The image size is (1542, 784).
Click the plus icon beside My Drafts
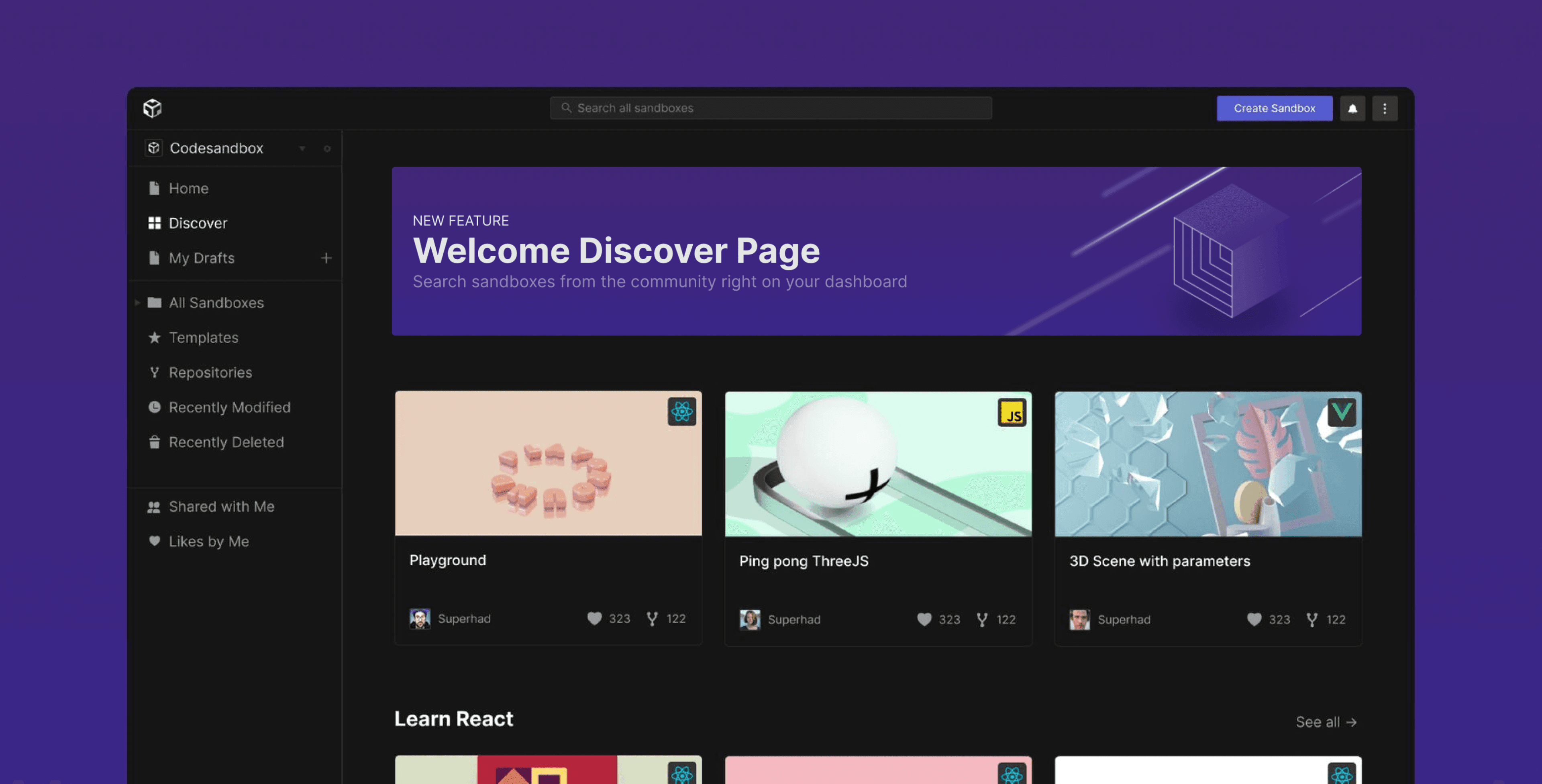point(326,258)
